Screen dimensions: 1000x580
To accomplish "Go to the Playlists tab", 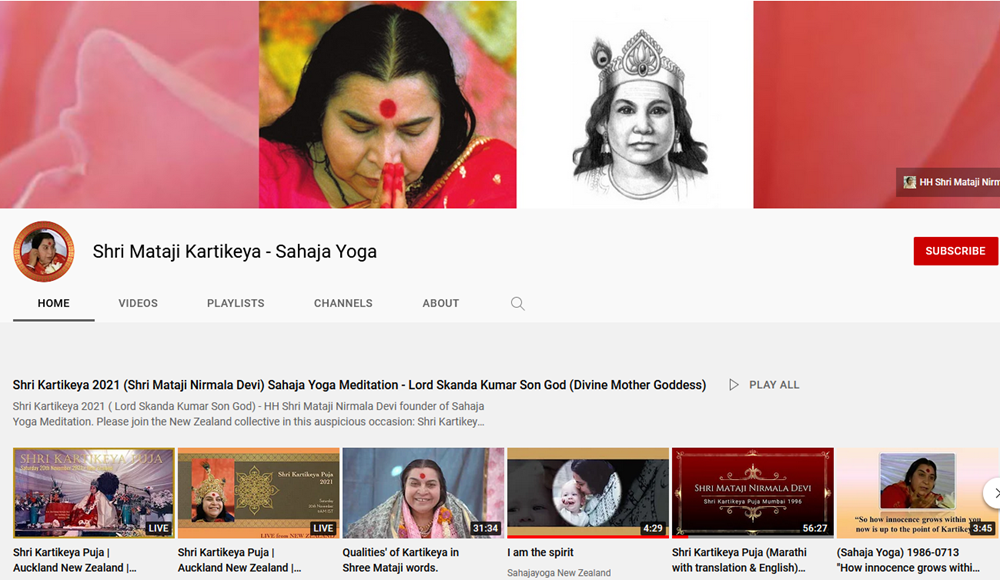I will tap(236, 303).
